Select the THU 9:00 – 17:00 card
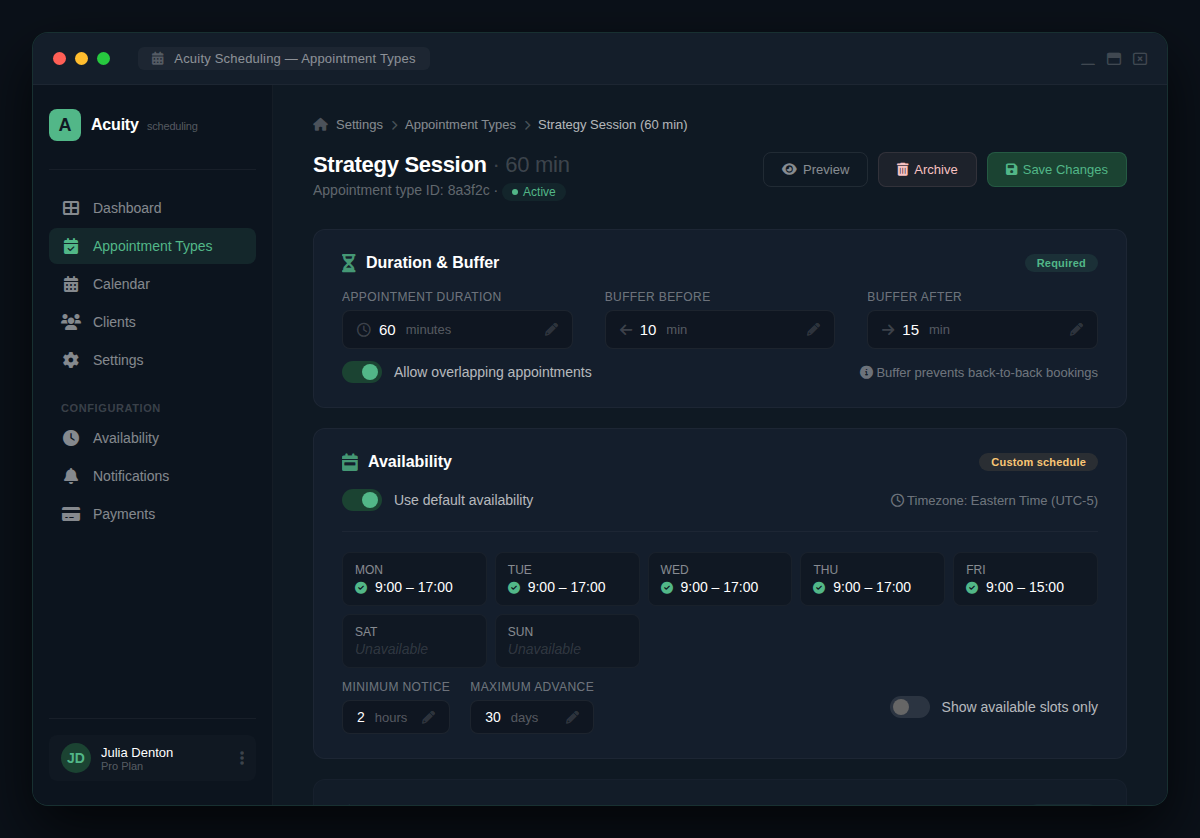This screenshot has width=1200, height=838. [x=872, y=579]
